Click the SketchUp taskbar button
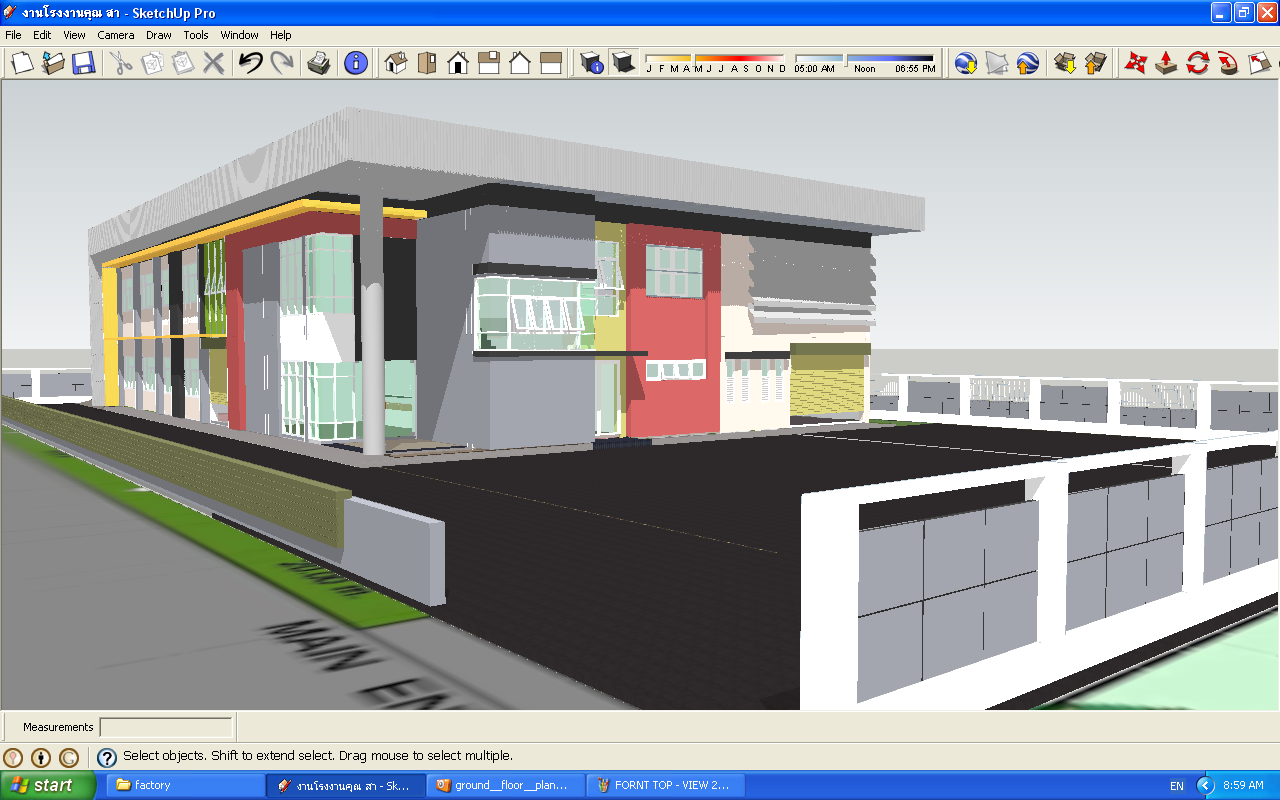Image resolution: width=1280 pixels, height=800 pixels. [x=346, y=785]
